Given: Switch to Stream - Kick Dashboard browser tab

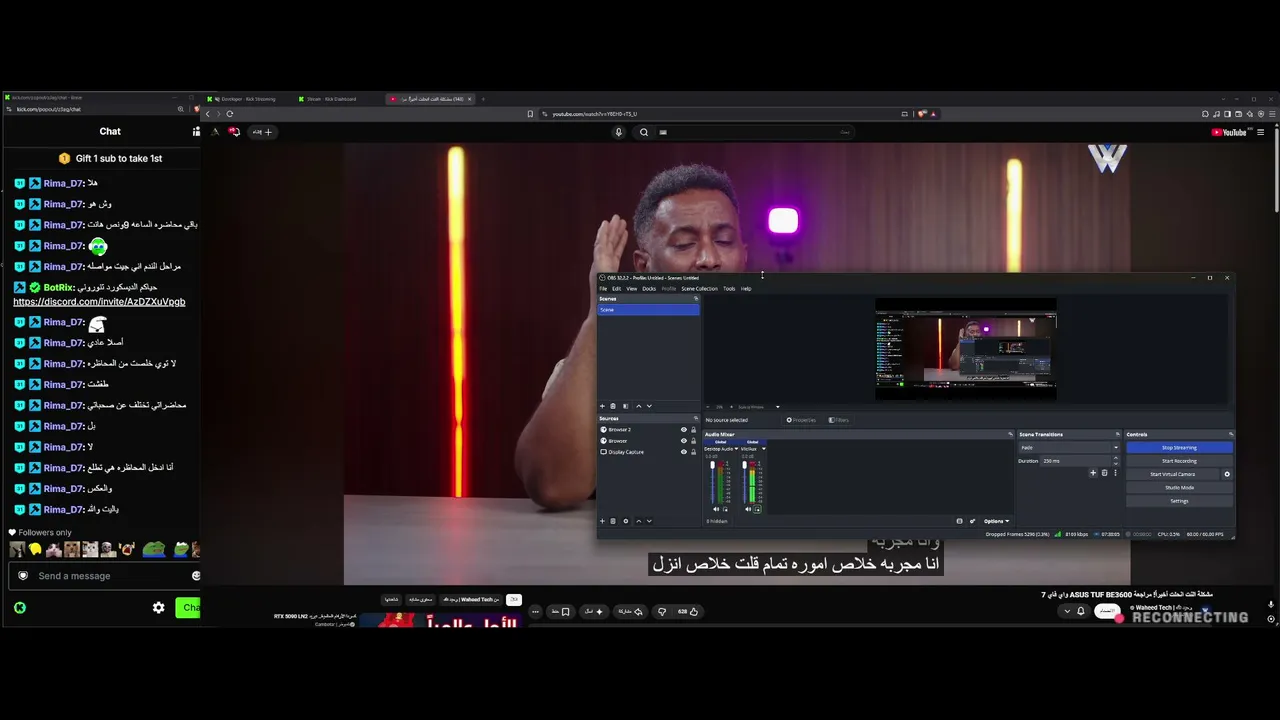Looking at the screenshot, I should (338, 99).
